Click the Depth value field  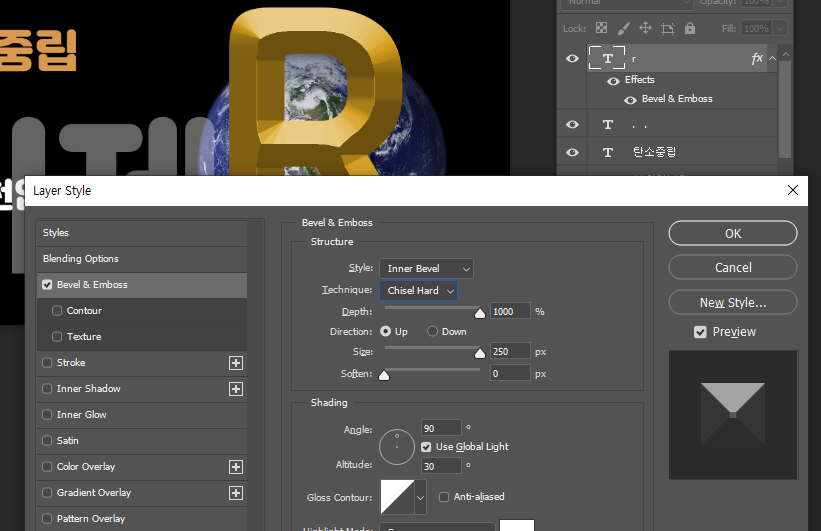pyautogui.click(x=511, y=312)
